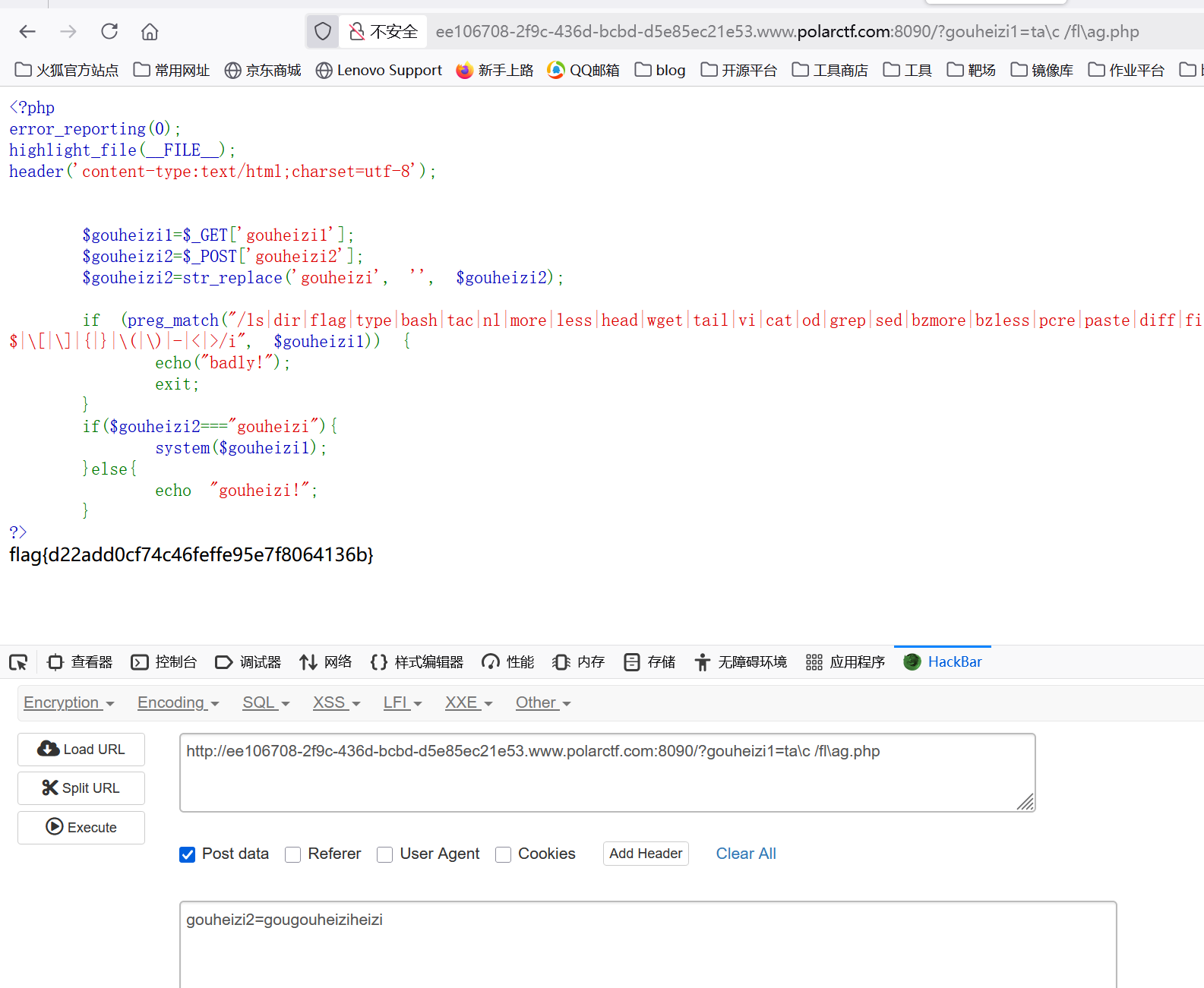Uncheck the Post data checkbox
The width and height of the screenshot is (1204, 988).
[x=187, y=854]
